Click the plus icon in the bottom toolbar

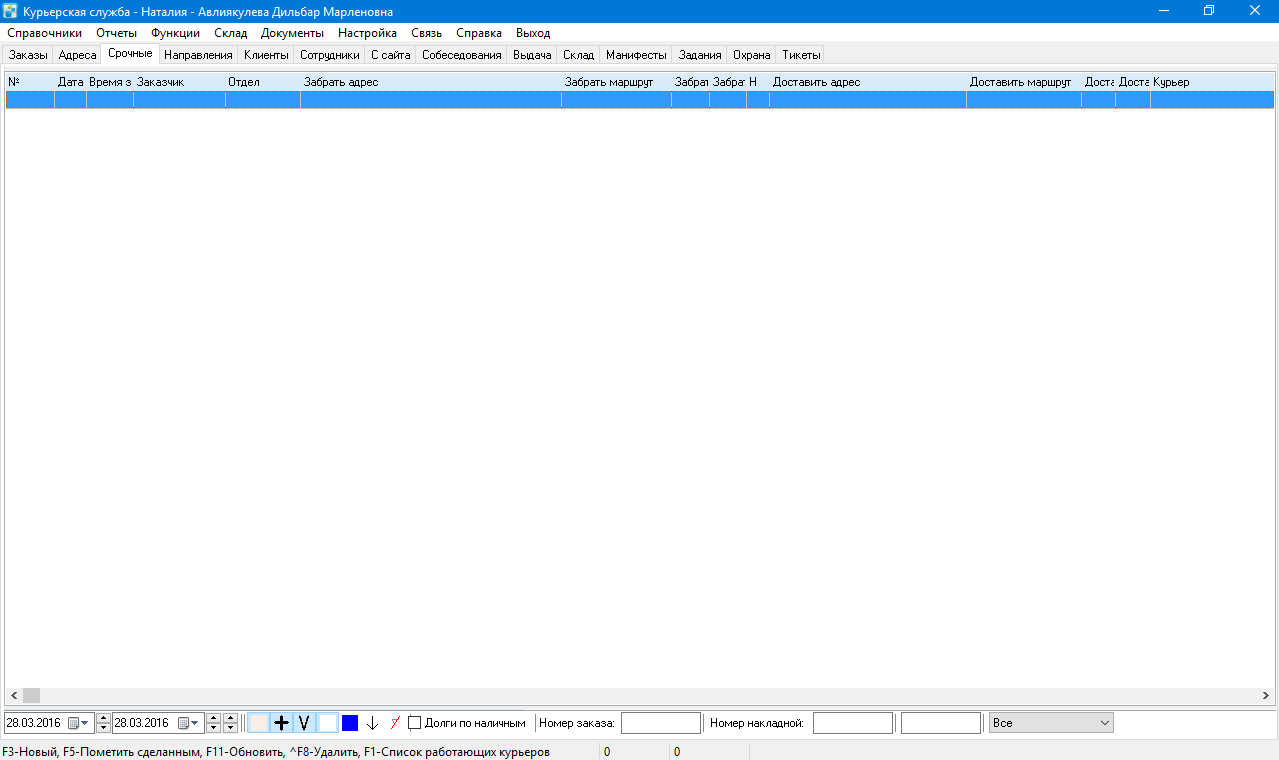[282, 723]
